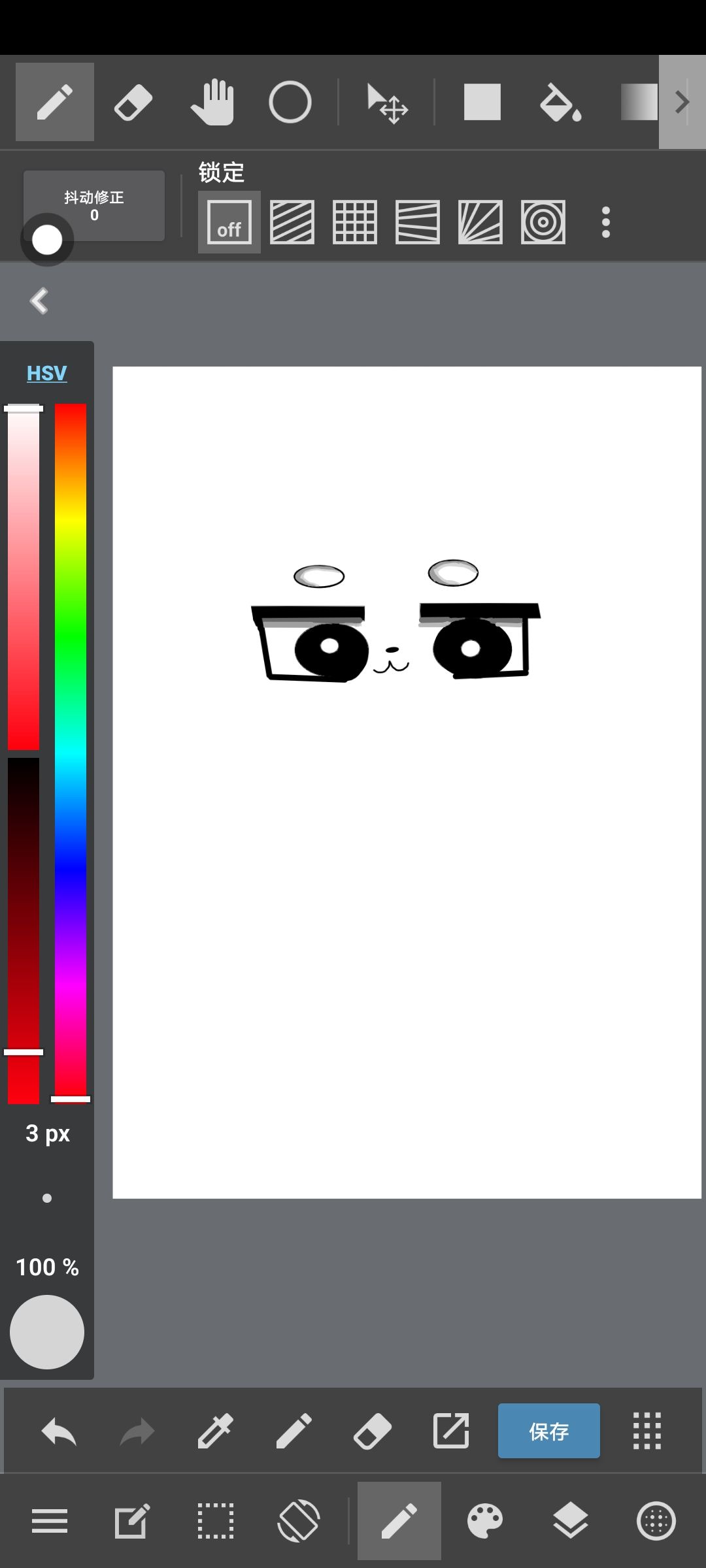Adjust the saturation slider bar
Screen dimensions: 706x1568
pyautogui.click(x=24, y=577)
